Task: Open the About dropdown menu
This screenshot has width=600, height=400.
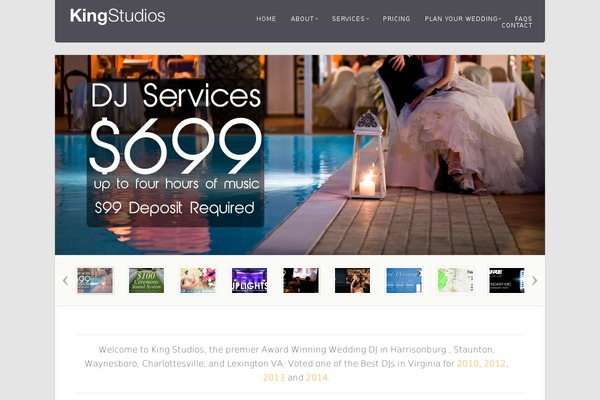Action: [x=304, y=19]
